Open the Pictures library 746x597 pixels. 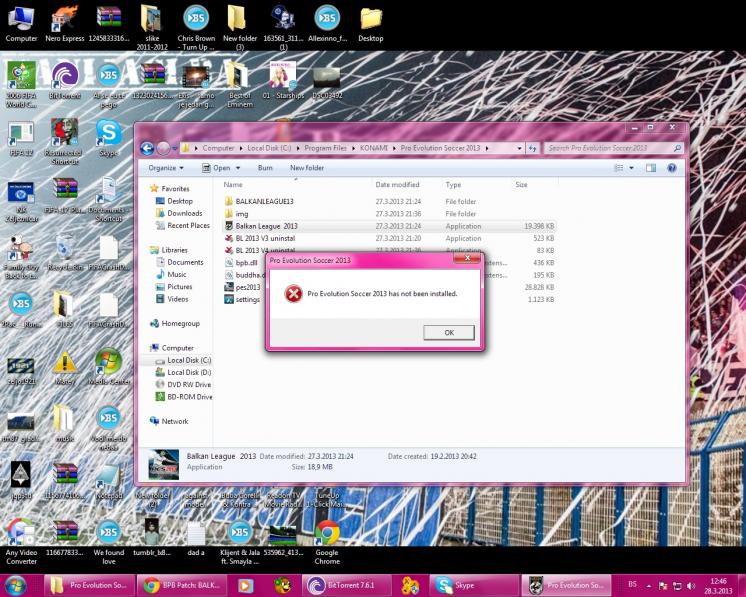coord(174,287)
